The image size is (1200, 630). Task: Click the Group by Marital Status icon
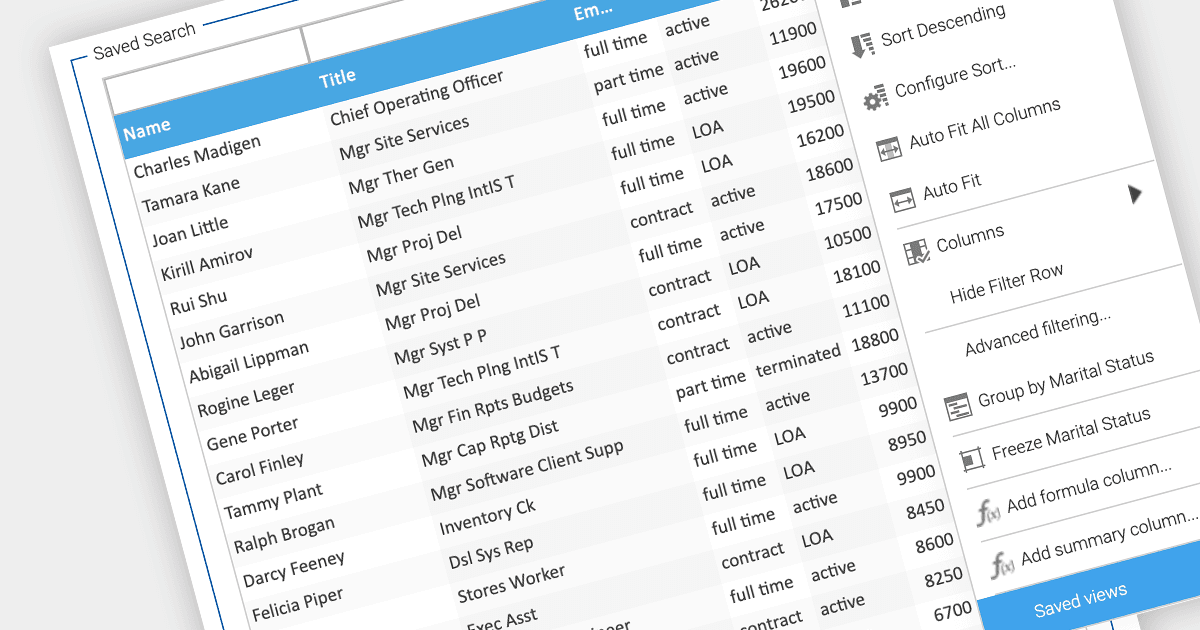coord(958,406)
